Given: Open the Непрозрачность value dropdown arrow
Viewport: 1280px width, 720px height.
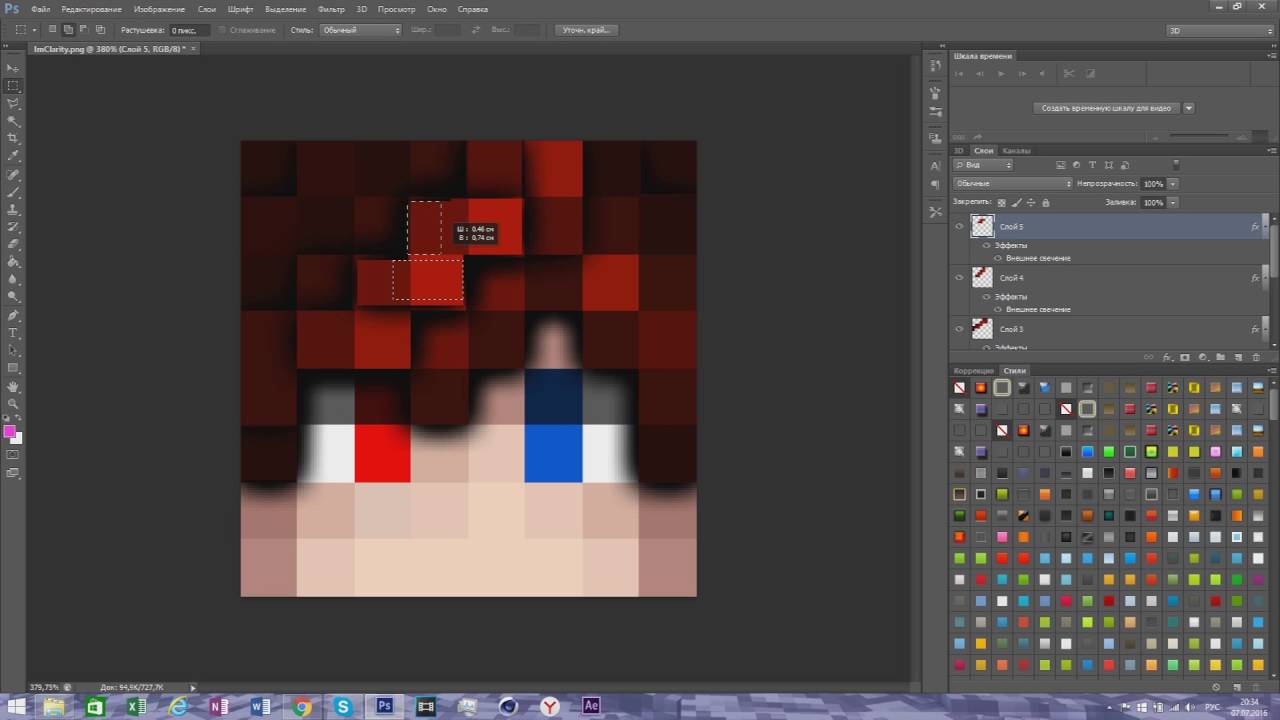Looking at the screenshot, I should (x=1173, y=184).
